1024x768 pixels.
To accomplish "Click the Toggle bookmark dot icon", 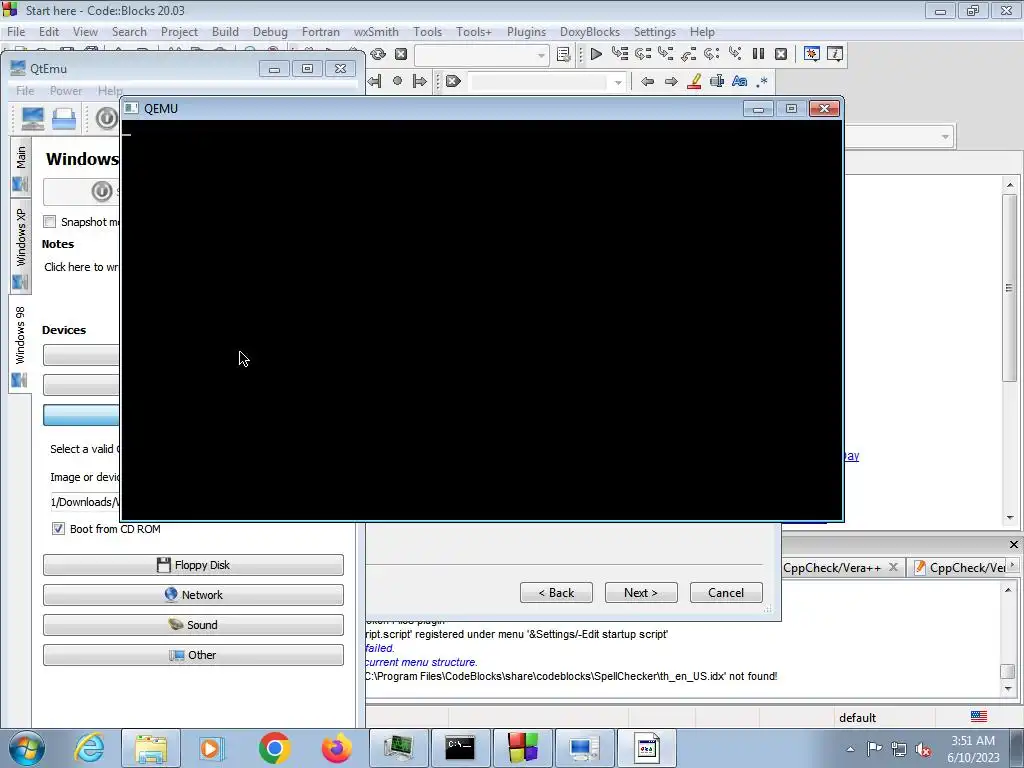I will tap(397, 81).
